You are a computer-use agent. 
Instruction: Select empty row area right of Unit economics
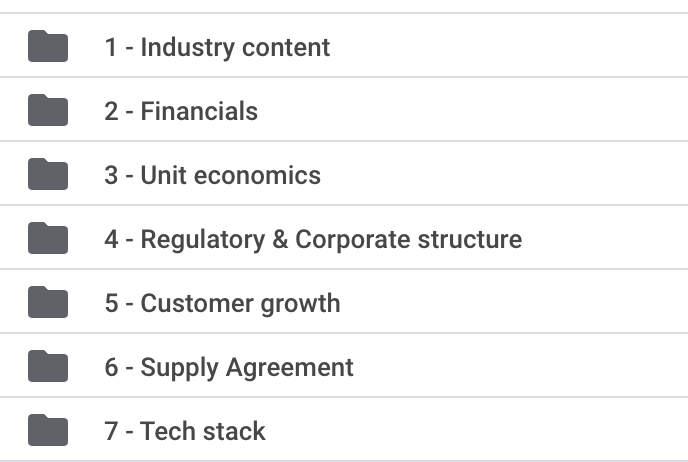(x=504, y=174)
